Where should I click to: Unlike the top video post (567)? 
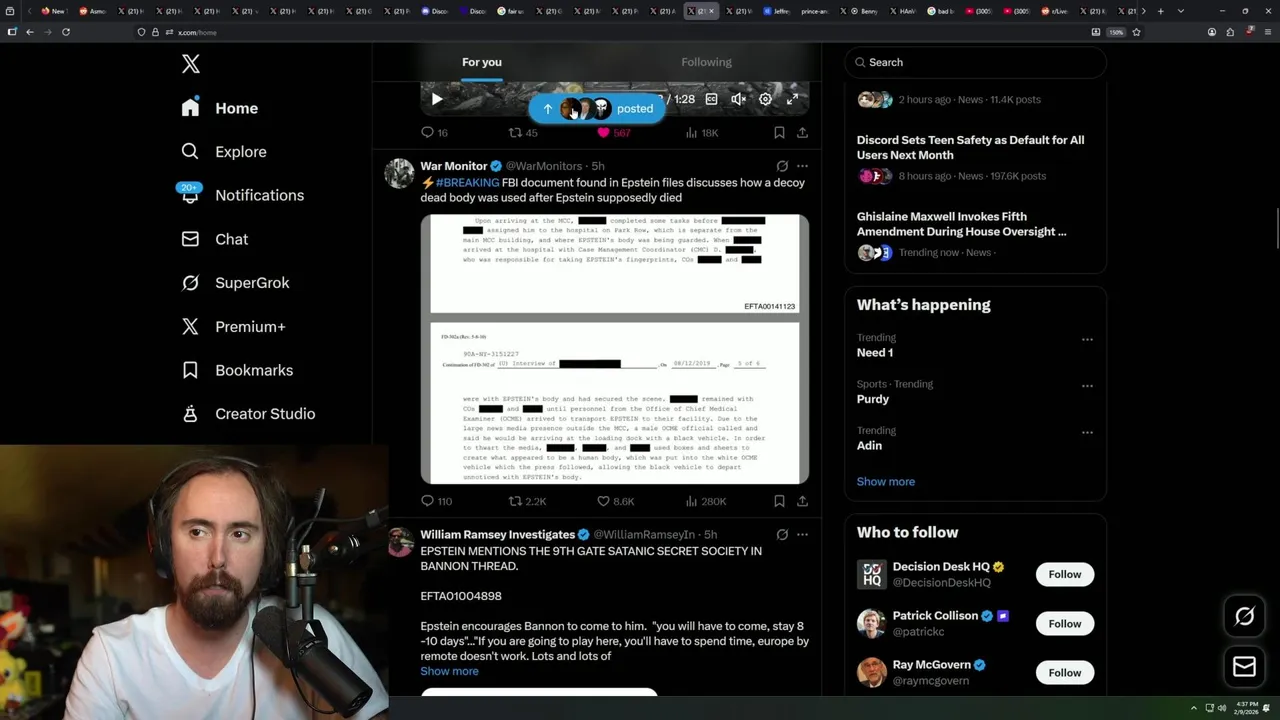[613, 133]
